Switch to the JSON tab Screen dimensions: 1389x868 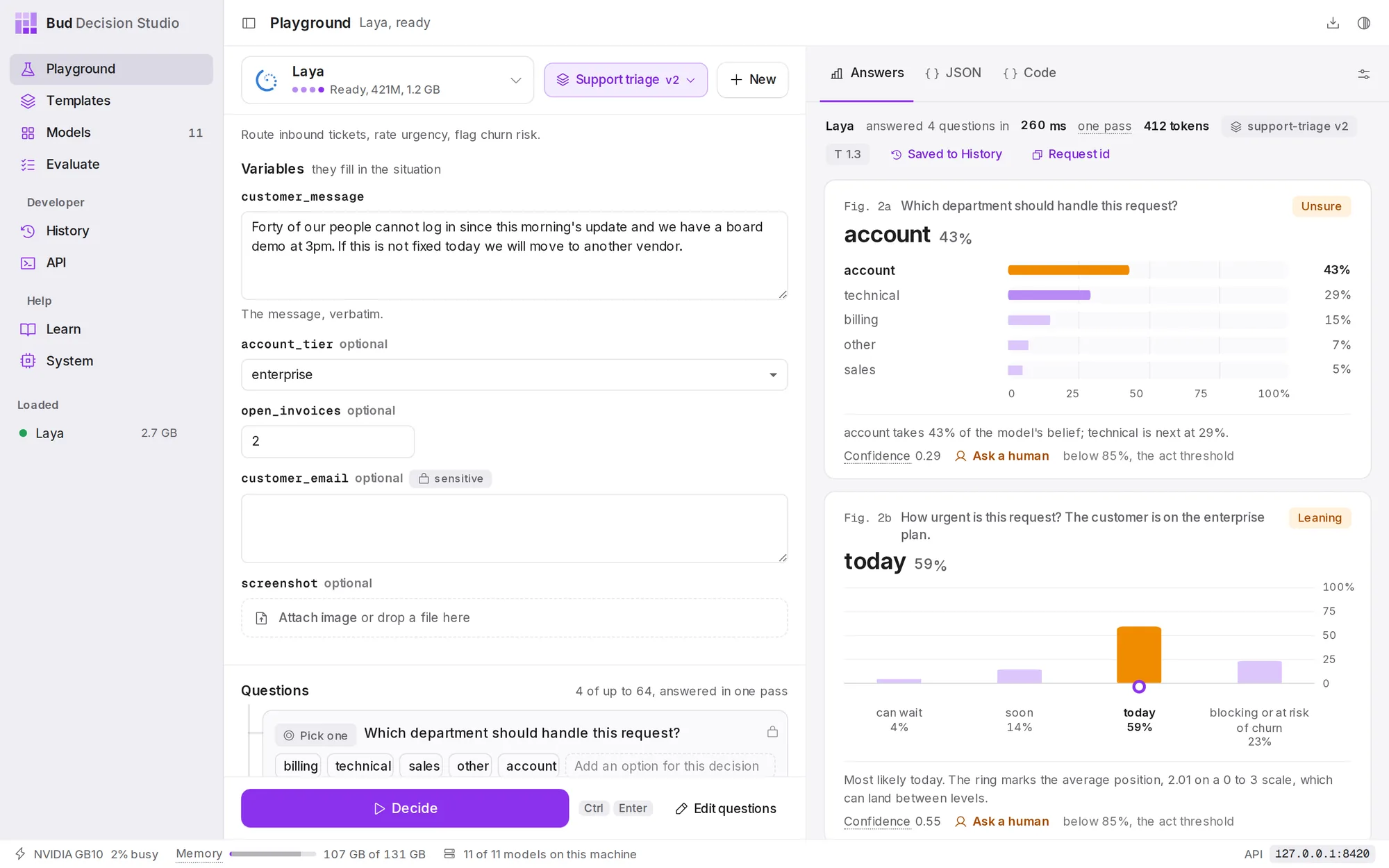click(x=953, y=73)
